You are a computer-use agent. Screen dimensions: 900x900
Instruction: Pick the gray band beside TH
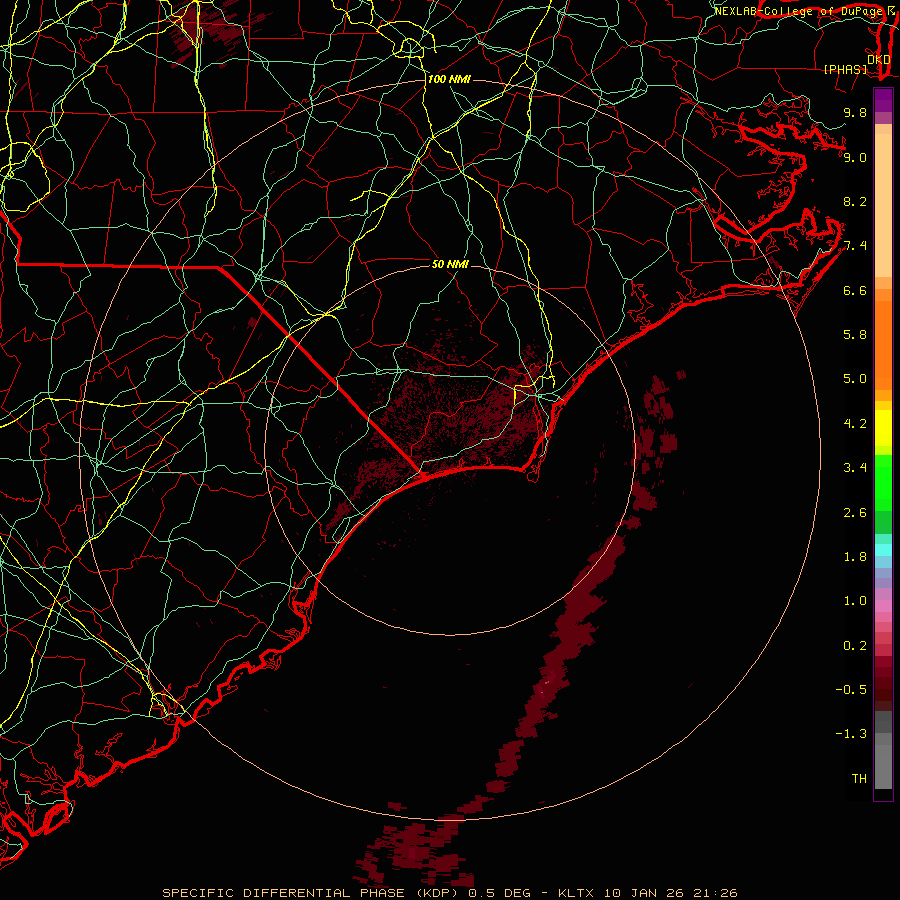(x=883, y=768)
